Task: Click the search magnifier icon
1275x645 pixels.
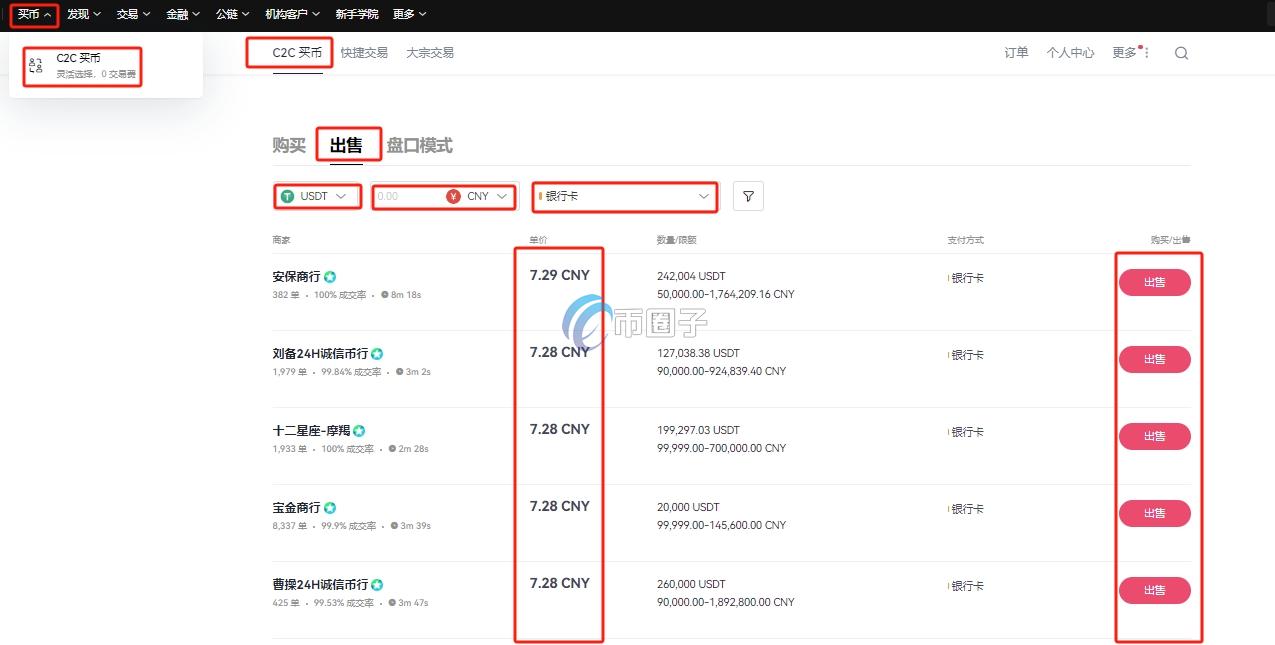Action: (x=1181, y=52)
